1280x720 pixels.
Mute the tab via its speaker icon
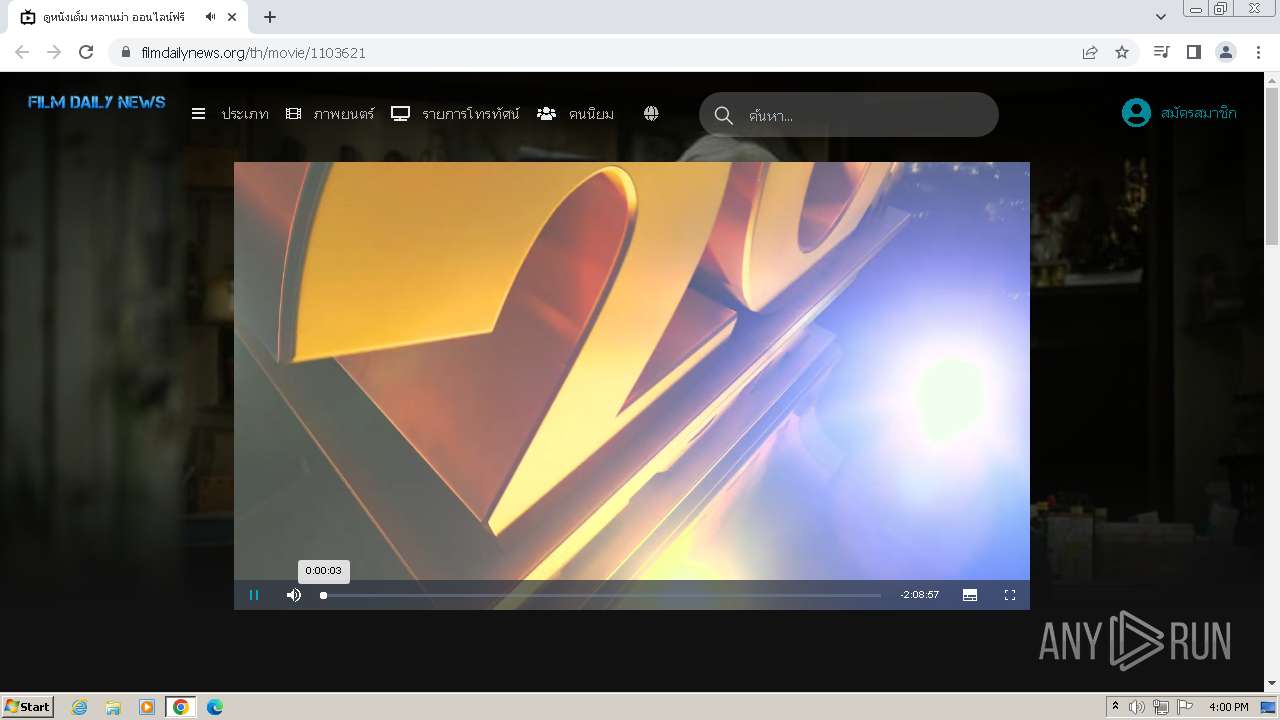click(211, 17)
